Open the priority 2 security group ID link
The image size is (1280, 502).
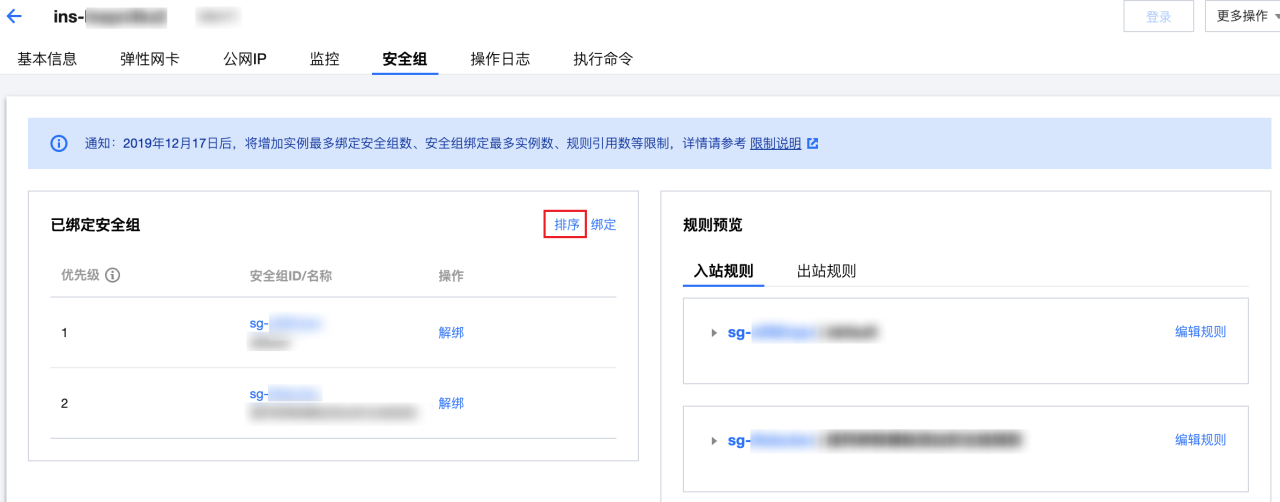tap(285, 394)
